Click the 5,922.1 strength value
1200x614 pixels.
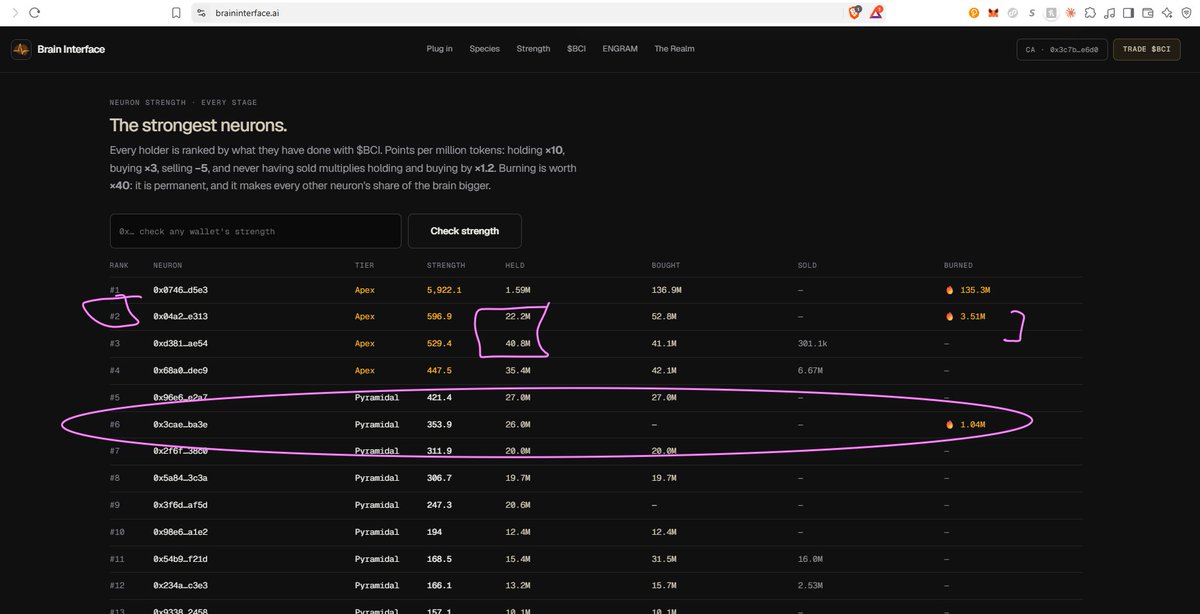click(x=444, y=290)
